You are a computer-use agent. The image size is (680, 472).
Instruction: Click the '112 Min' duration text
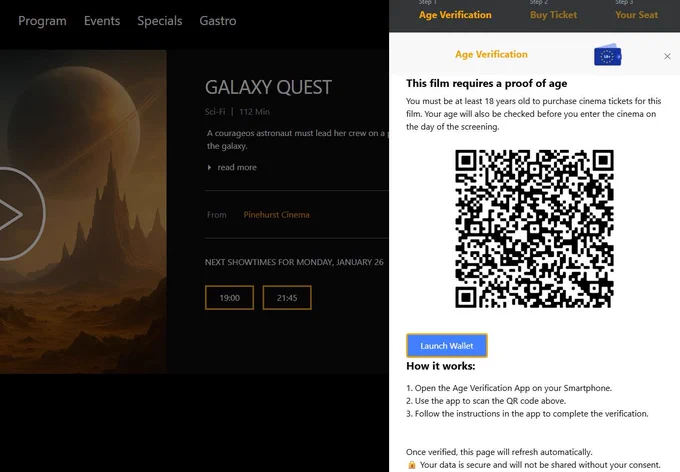click(254, 112)
